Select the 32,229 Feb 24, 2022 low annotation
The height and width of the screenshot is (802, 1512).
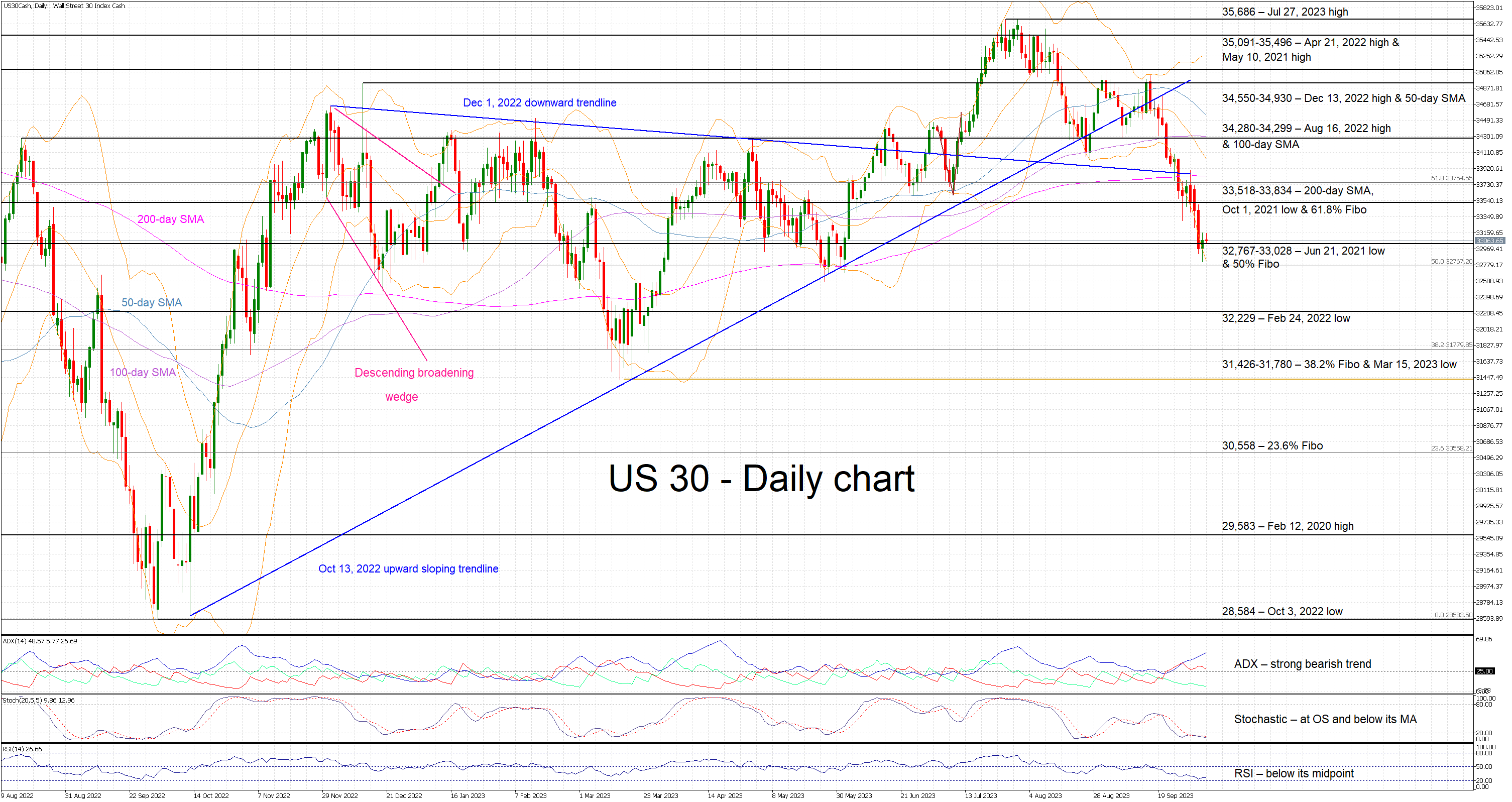[1286, 318]
